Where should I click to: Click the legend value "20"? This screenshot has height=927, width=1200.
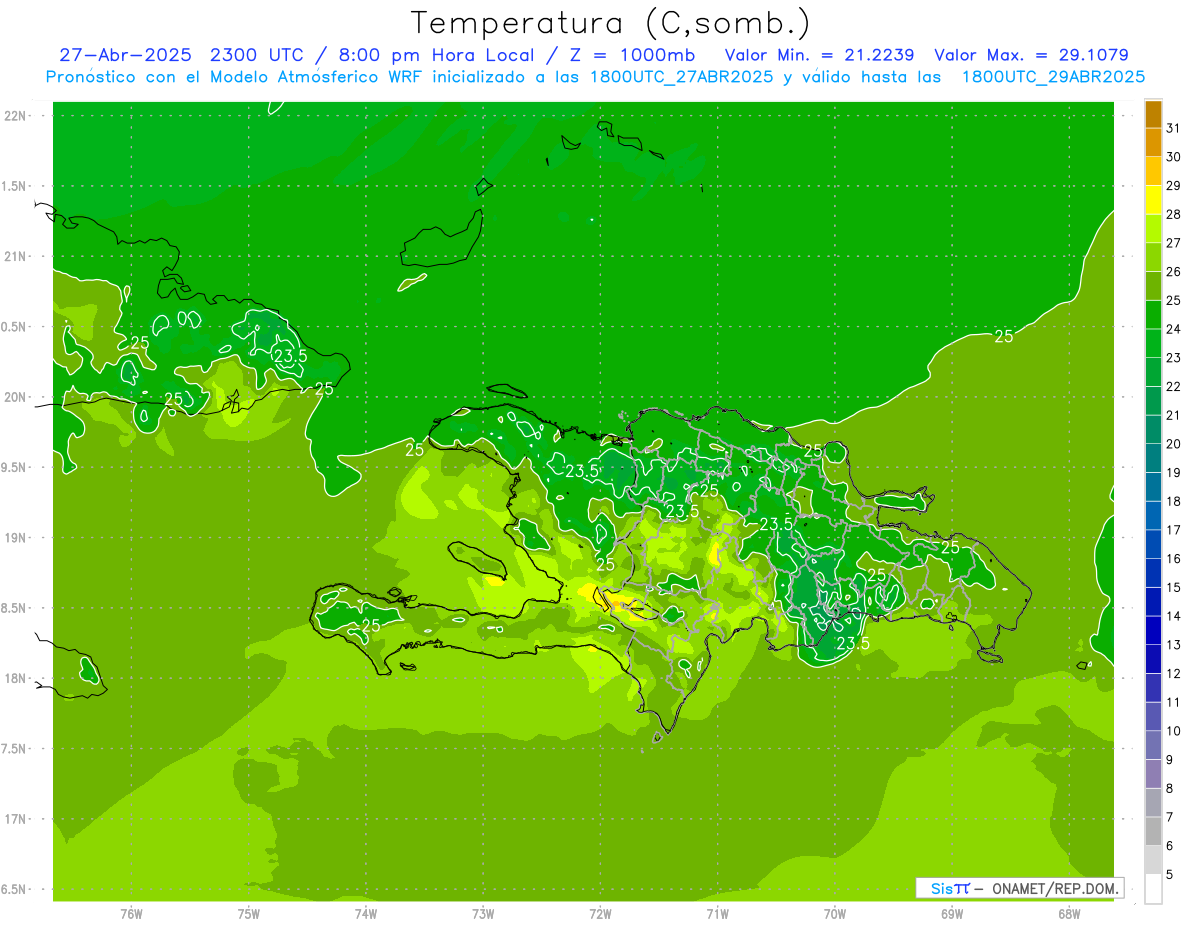pos(1173,444)
